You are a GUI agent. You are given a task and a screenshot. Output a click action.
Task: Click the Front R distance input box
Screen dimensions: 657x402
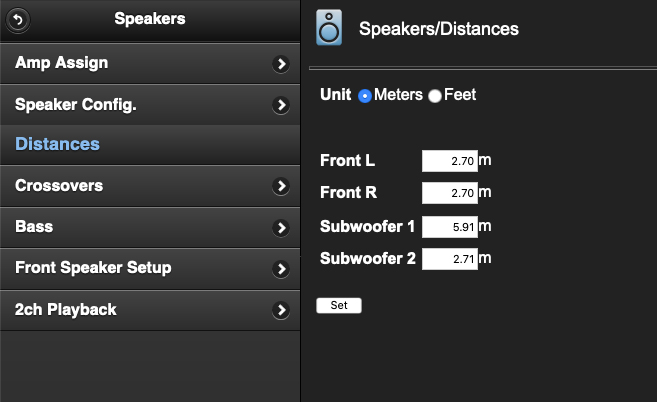coord(449,193)
